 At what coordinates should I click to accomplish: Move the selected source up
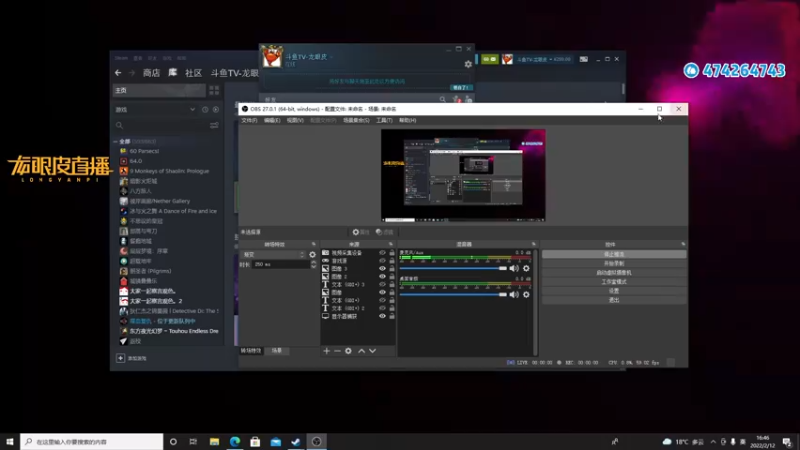tap(361, 351)
